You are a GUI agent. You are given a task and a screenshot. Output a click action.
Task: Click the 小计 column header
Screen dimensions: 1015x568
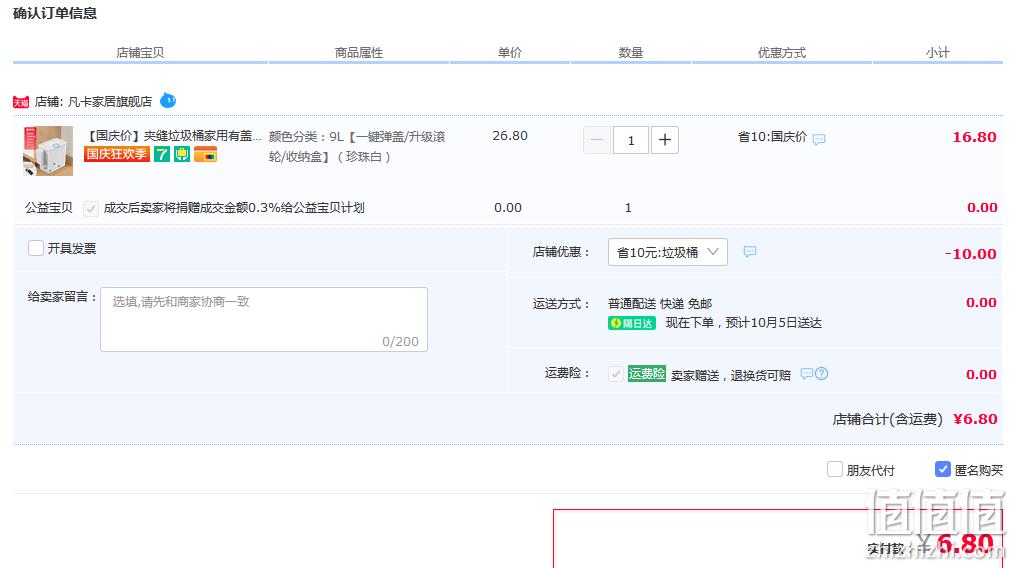pos(937,52)
